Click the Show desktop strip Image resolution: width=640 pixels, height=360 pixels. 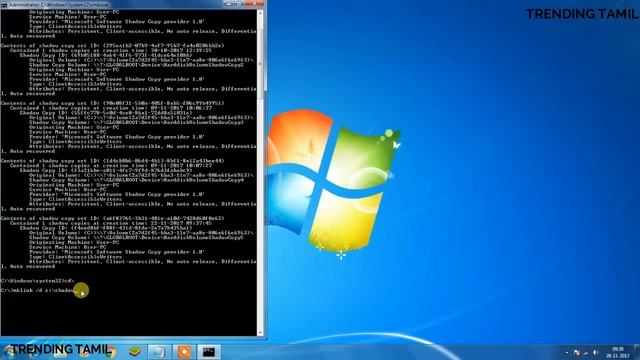636,351
